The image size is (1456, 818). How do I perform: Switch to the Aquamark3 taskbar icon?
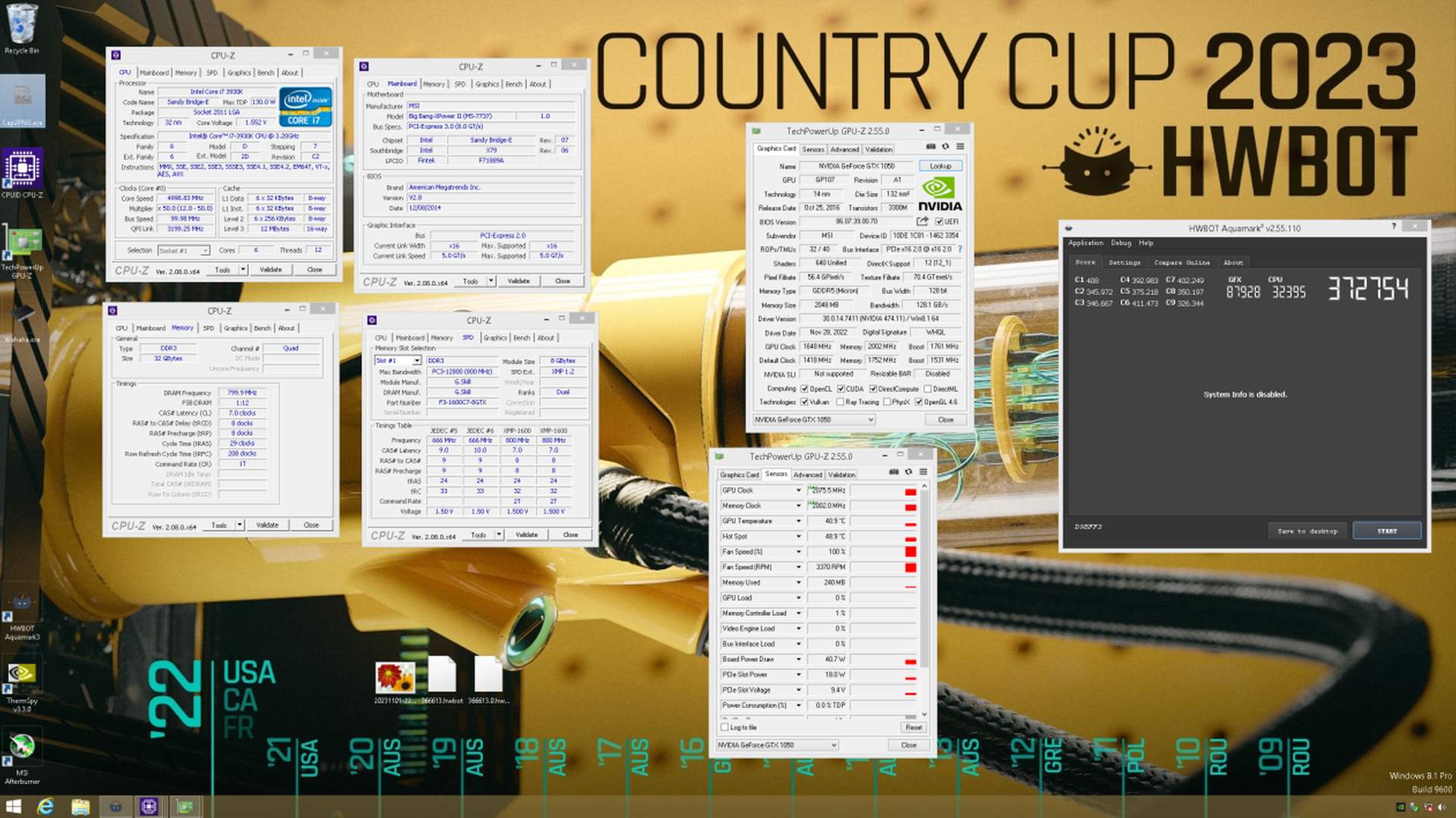click(115, 807)
